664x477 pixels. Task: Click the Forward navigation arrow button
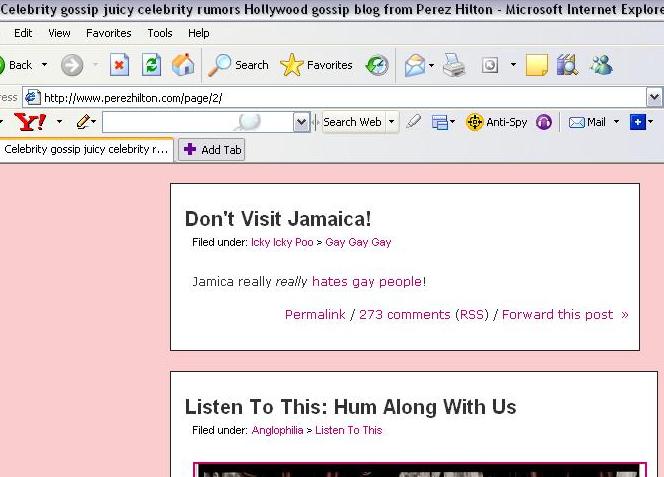pos(72,65)
